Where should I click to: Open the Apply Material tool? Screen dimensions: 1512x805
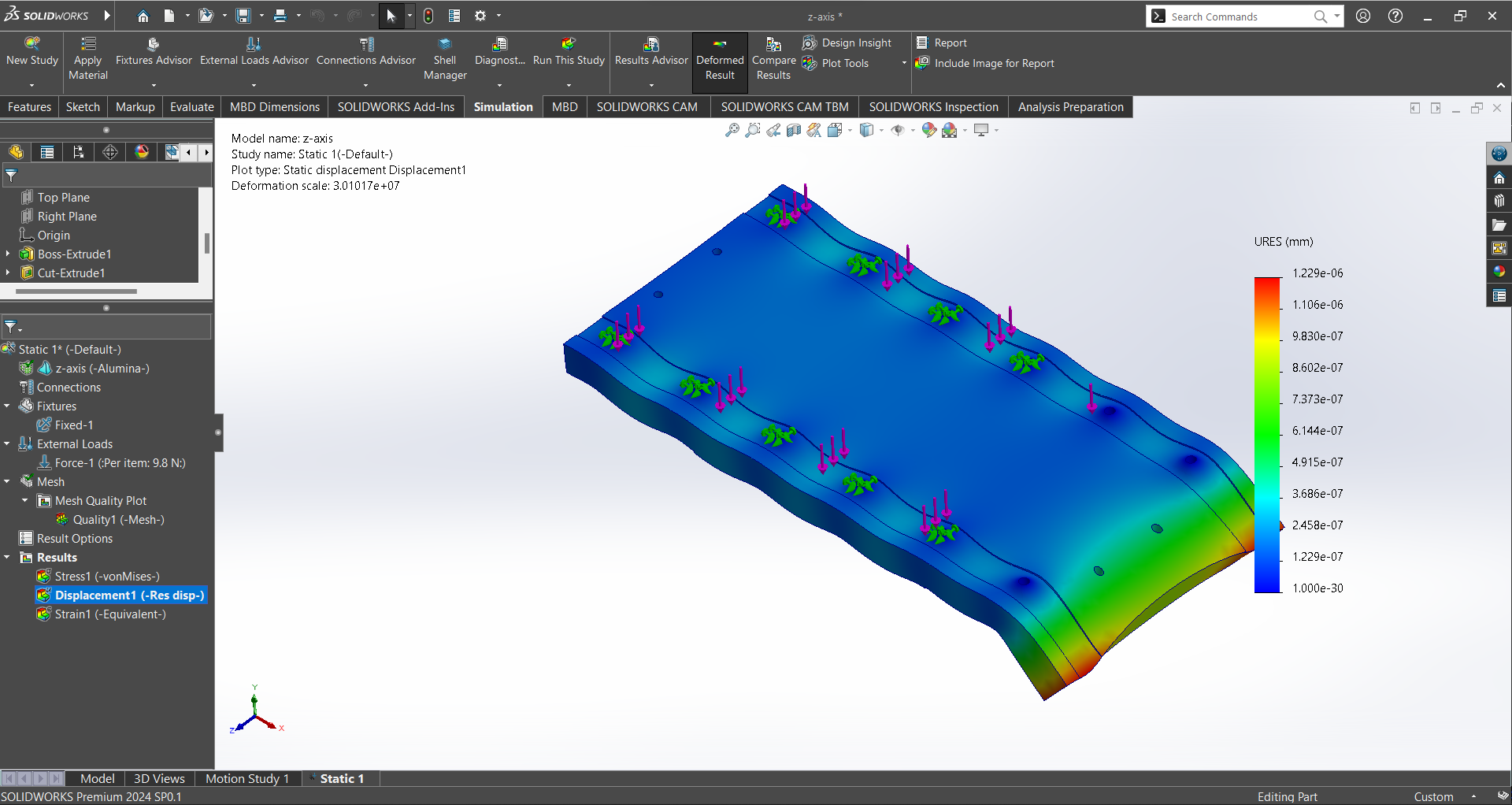click(x=88, y=45)
